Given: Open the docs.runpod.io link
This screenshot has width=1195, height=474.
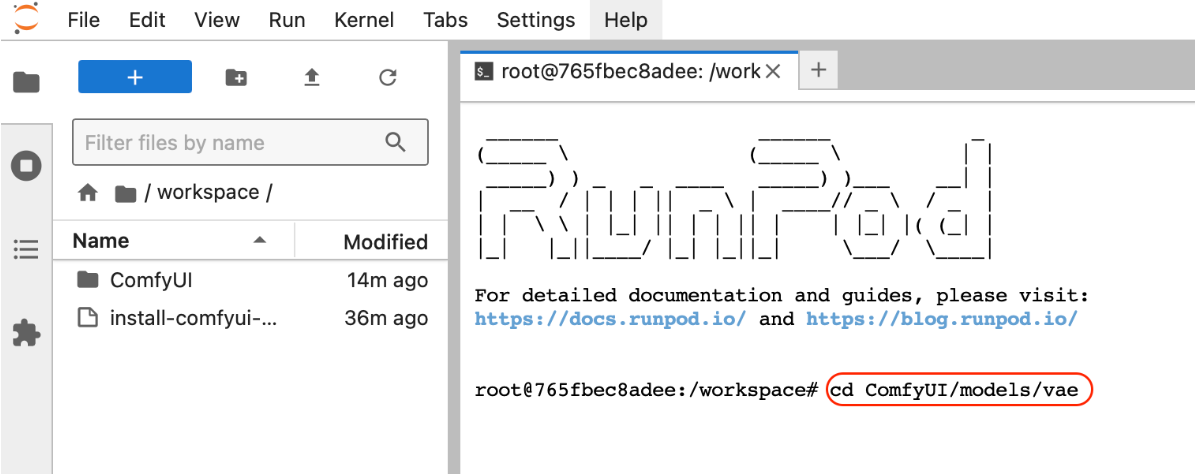Looking at the screenshot, I should (x=610, y=319).
